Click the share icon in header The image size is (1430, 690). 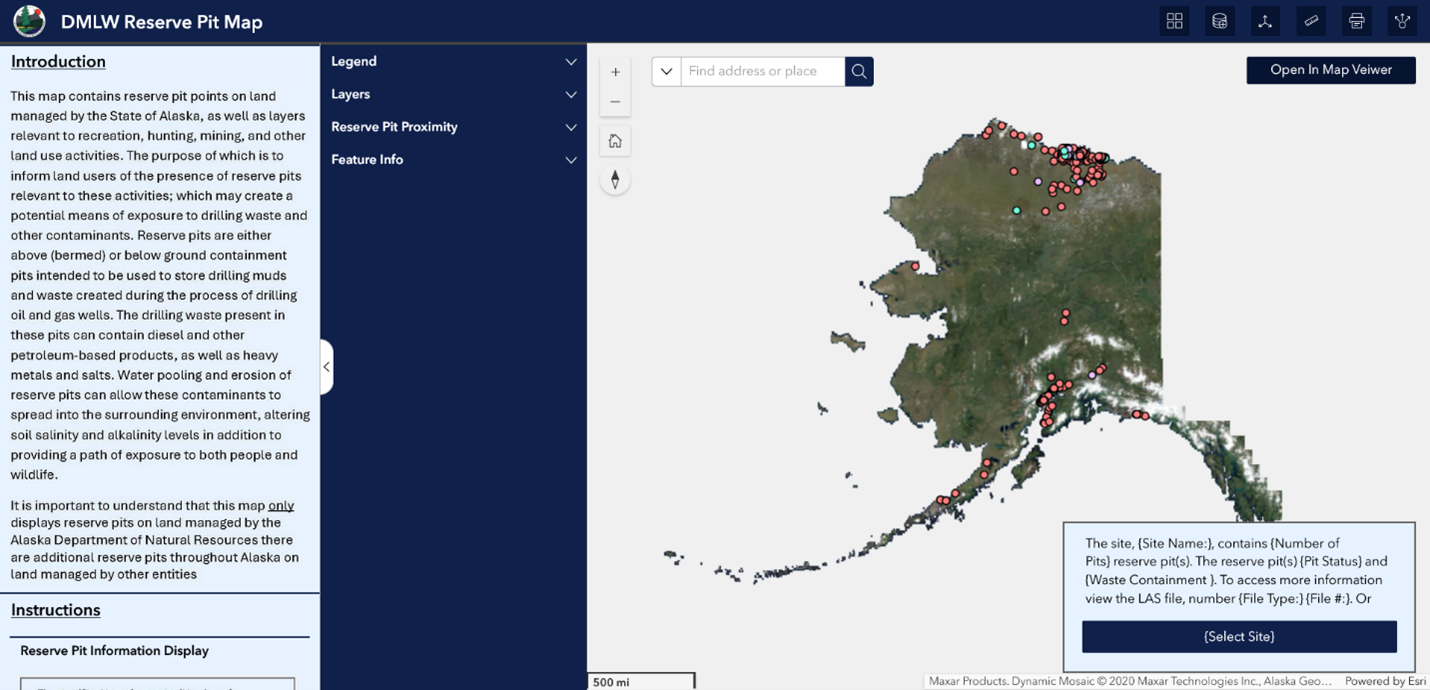(x=1402, y=21)
